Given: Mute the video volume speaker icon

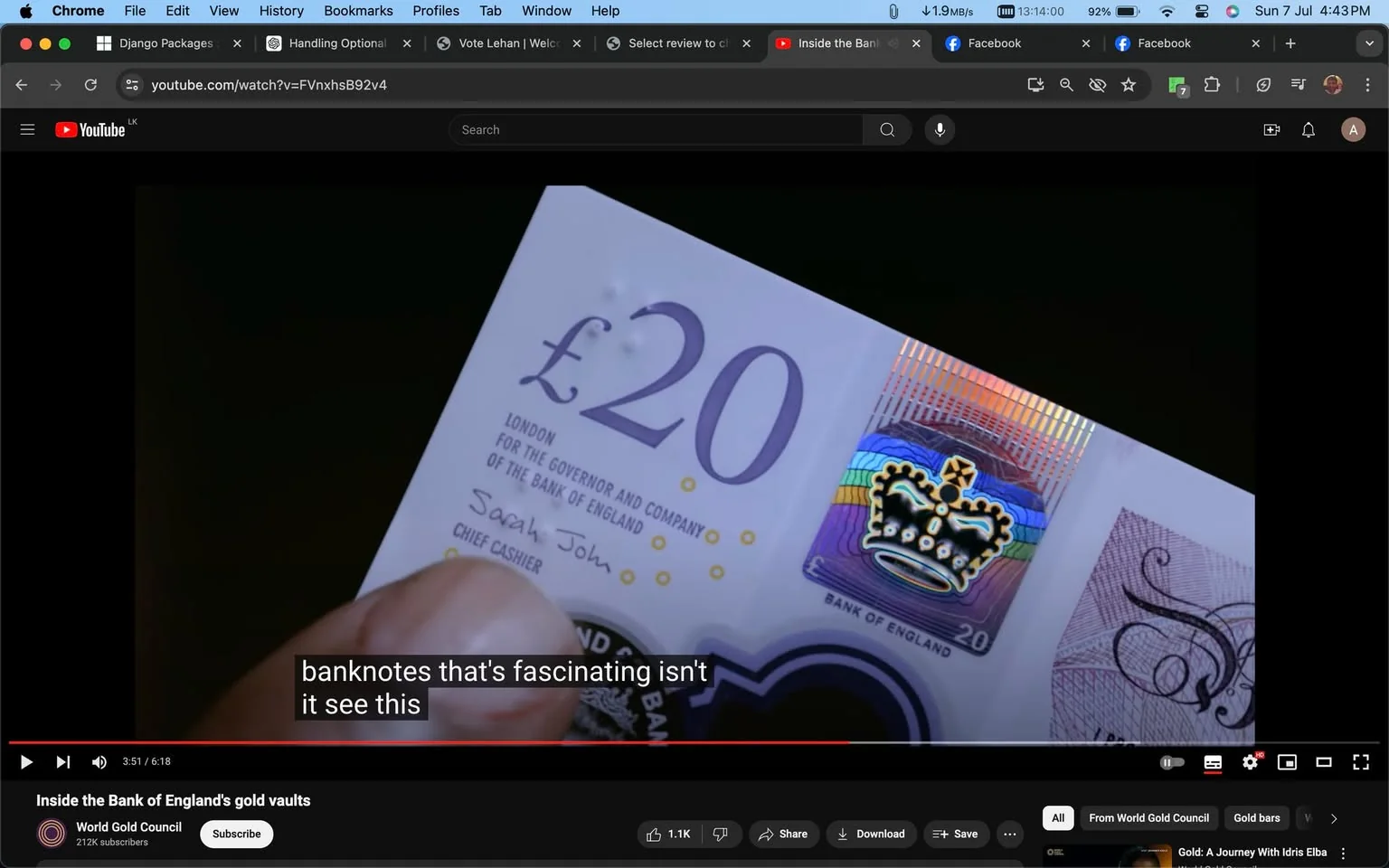Looking at the screenshot, I should (x=99, y=762).
